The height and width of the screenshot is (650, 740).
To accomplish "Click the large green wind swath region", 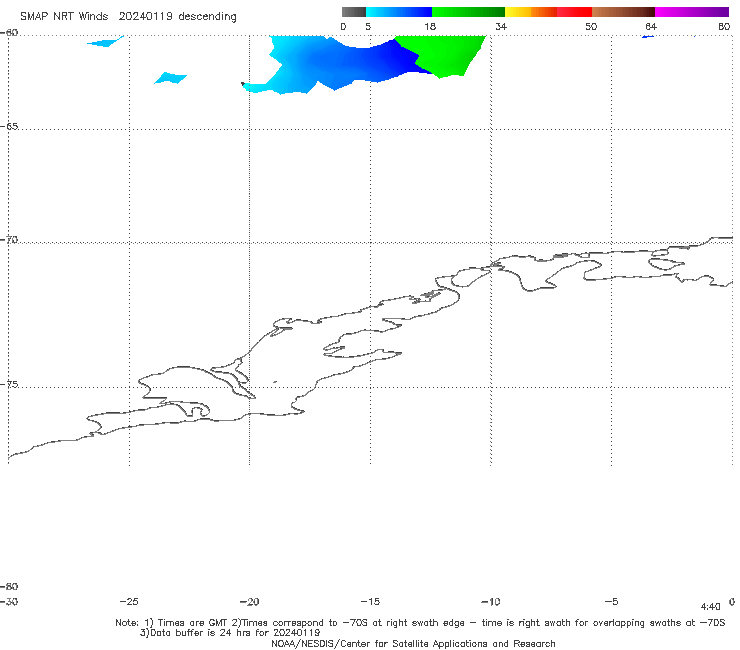I will (444, 54).
